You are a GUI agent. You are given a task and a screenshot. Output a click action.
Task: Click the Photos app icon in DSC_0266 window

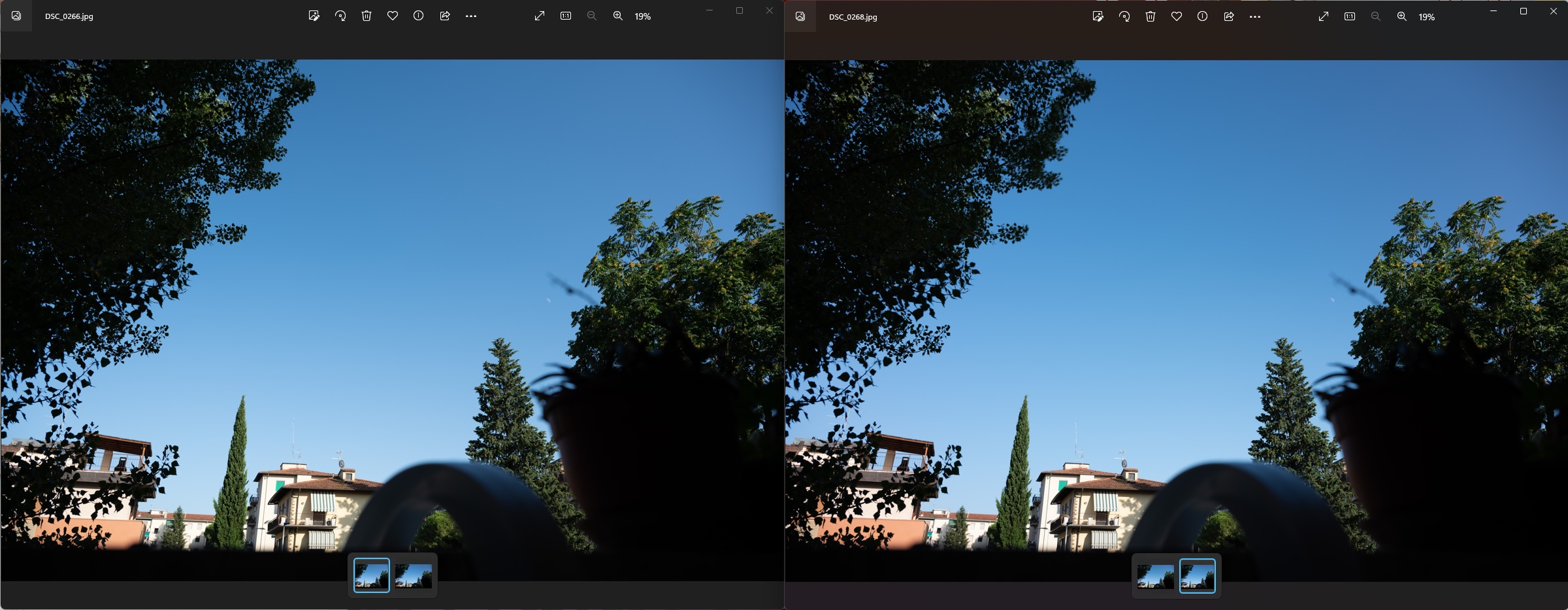(x=16, y=16)
